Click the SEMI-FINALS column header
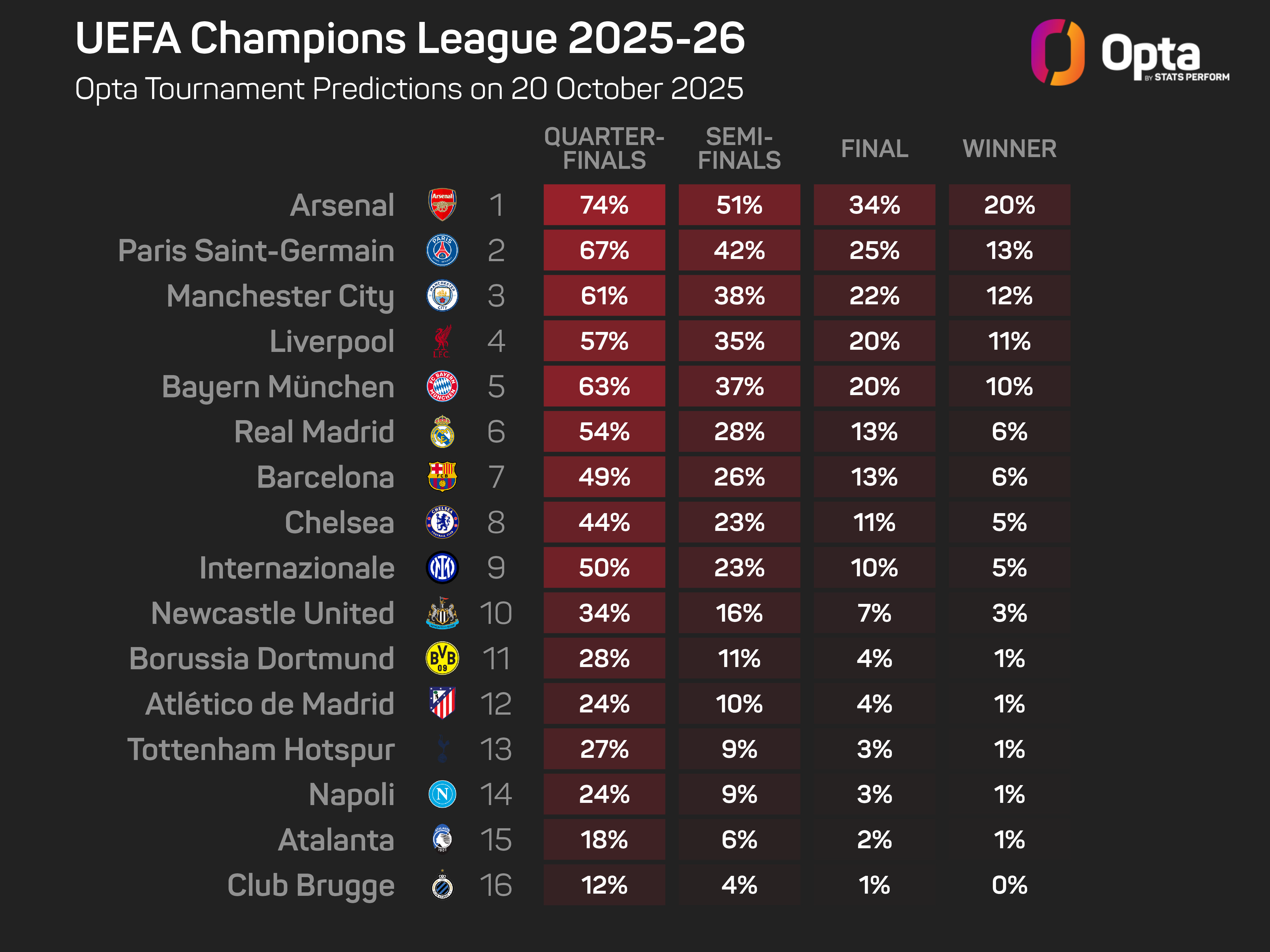The width and height of the screenshot is (1270, 952). coord(739,149)
